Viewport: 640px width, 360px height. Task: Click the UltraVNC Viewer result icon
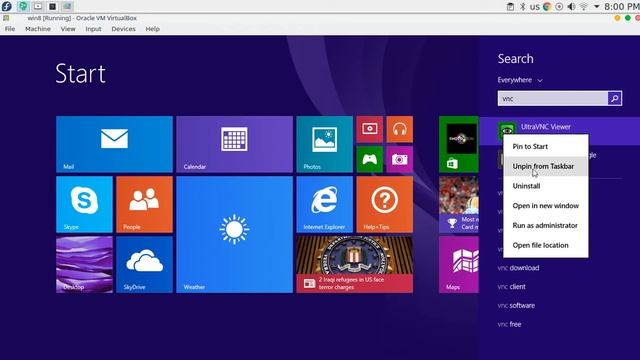tap(507, 131)
